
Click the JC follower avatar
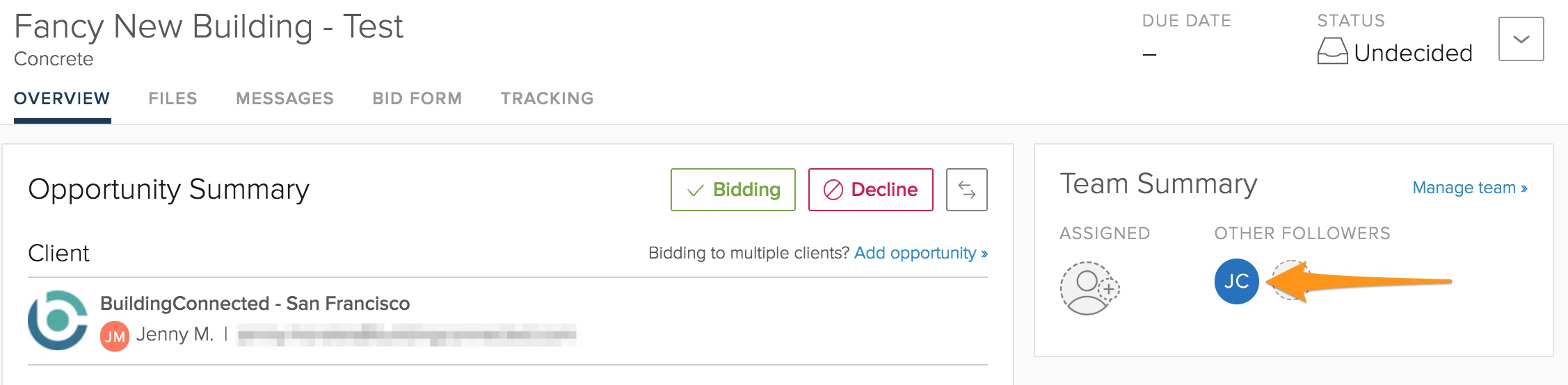(1236, 281)
